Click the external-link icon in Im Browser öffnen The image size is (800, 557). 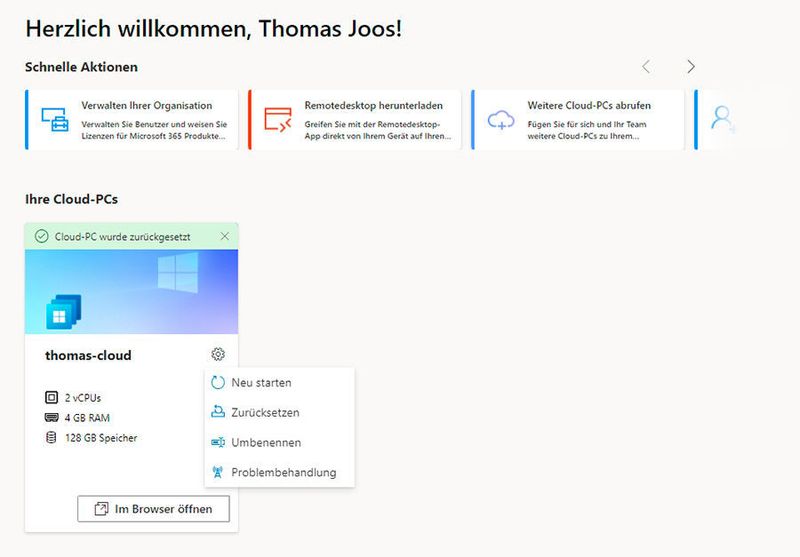101,509
